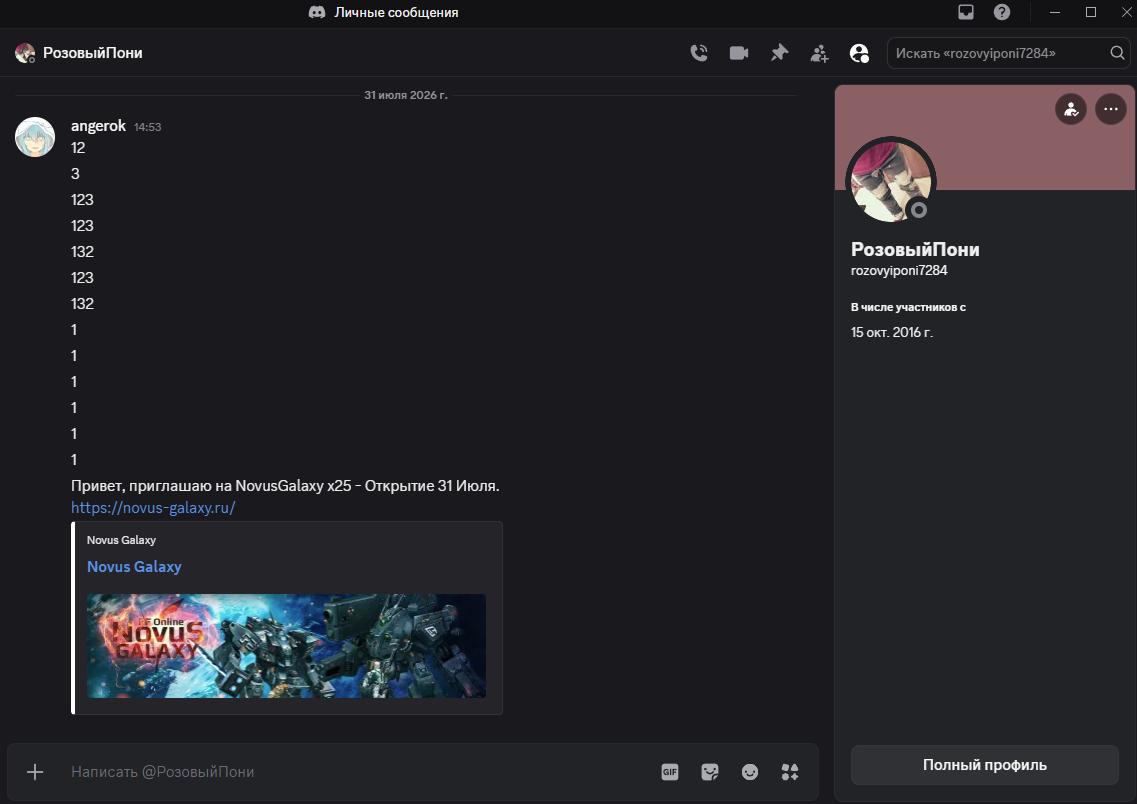The image size is (1137, 804).
Task: Click the date 15 окт. 2016 г.
Action: click(892, 332)
